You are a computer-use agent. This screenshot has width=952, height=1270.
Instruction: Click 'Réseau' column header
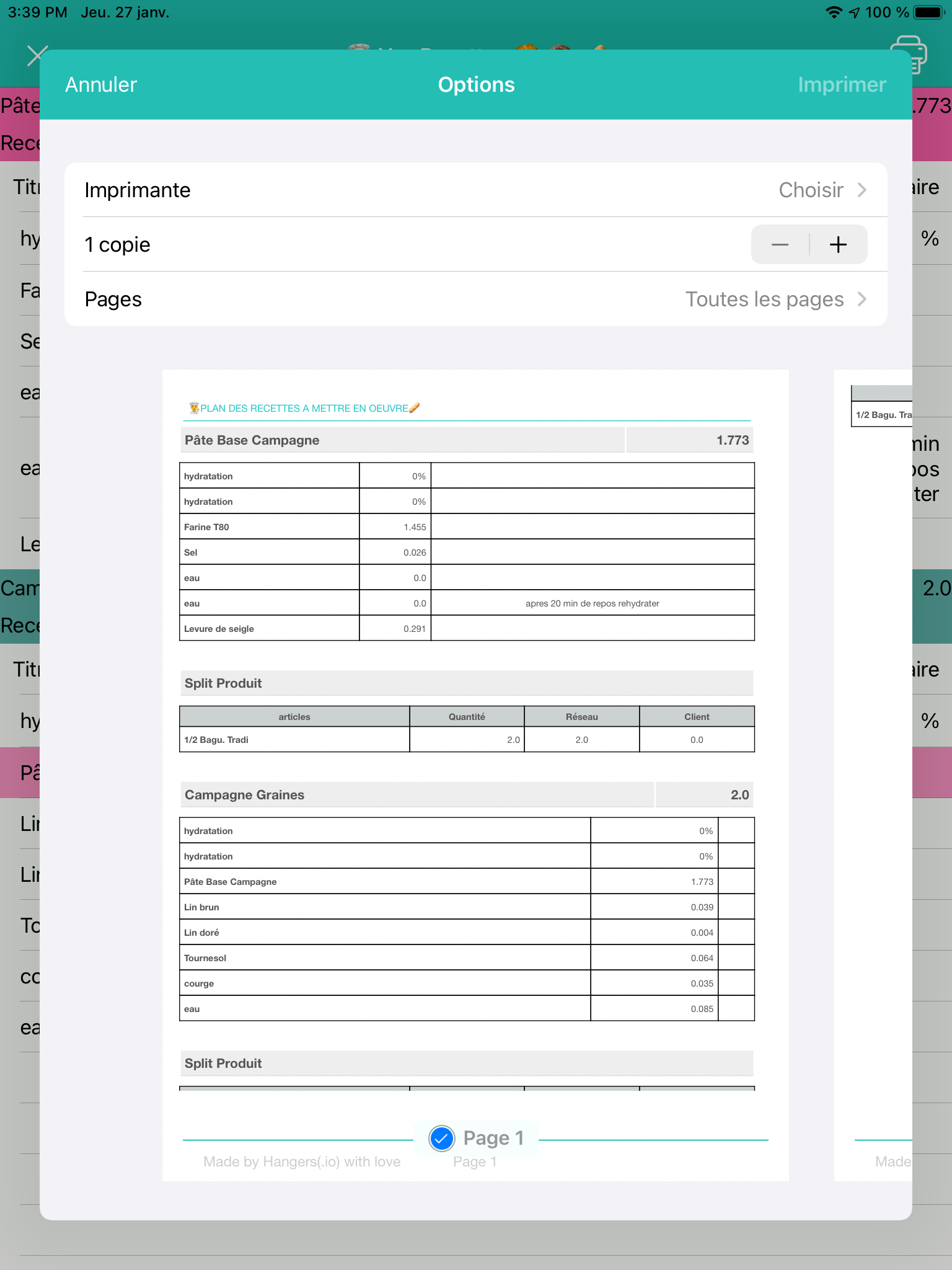(581, 717)
